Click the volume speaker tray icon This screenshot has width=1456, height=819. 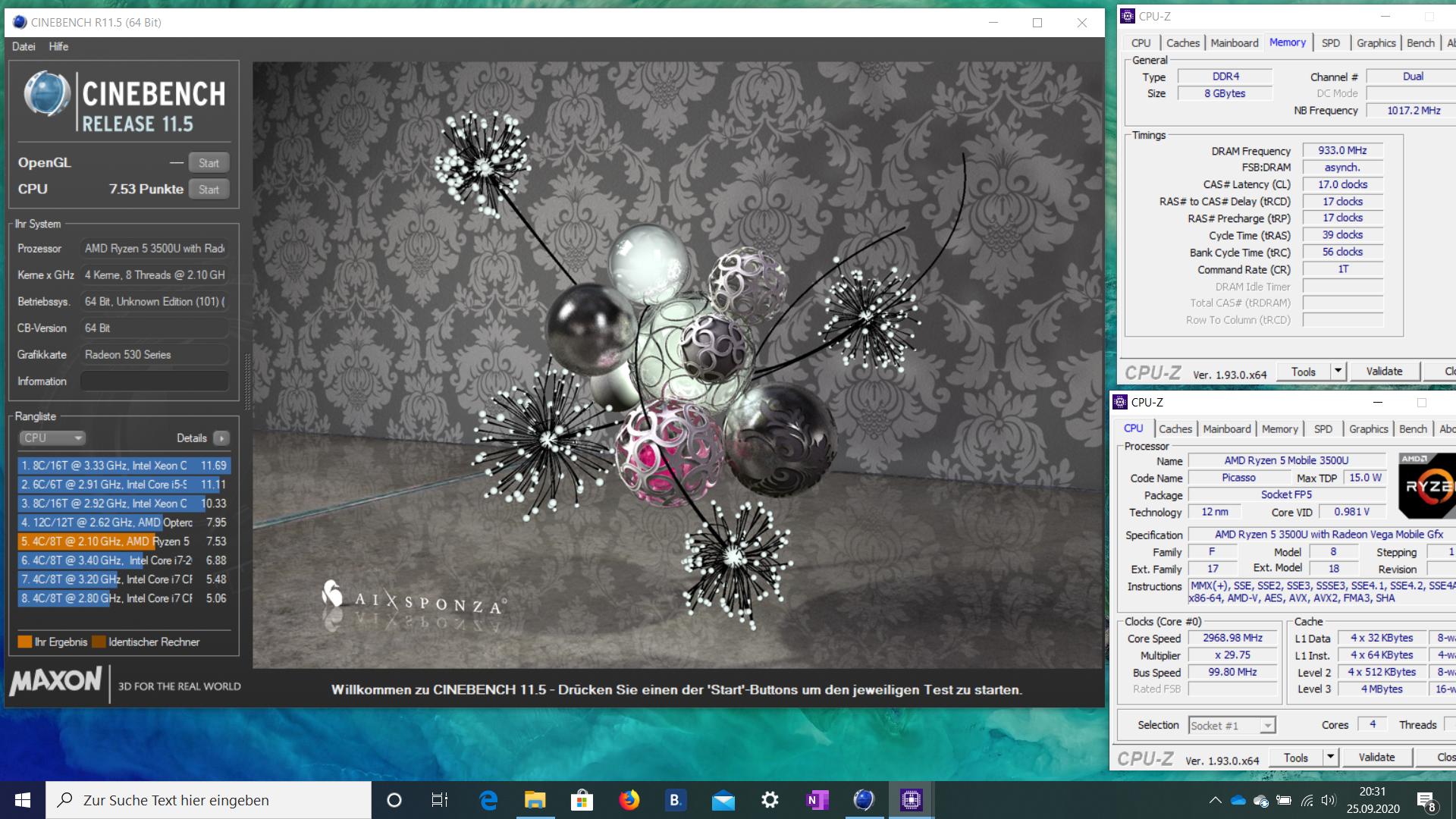coord(1328,800)
